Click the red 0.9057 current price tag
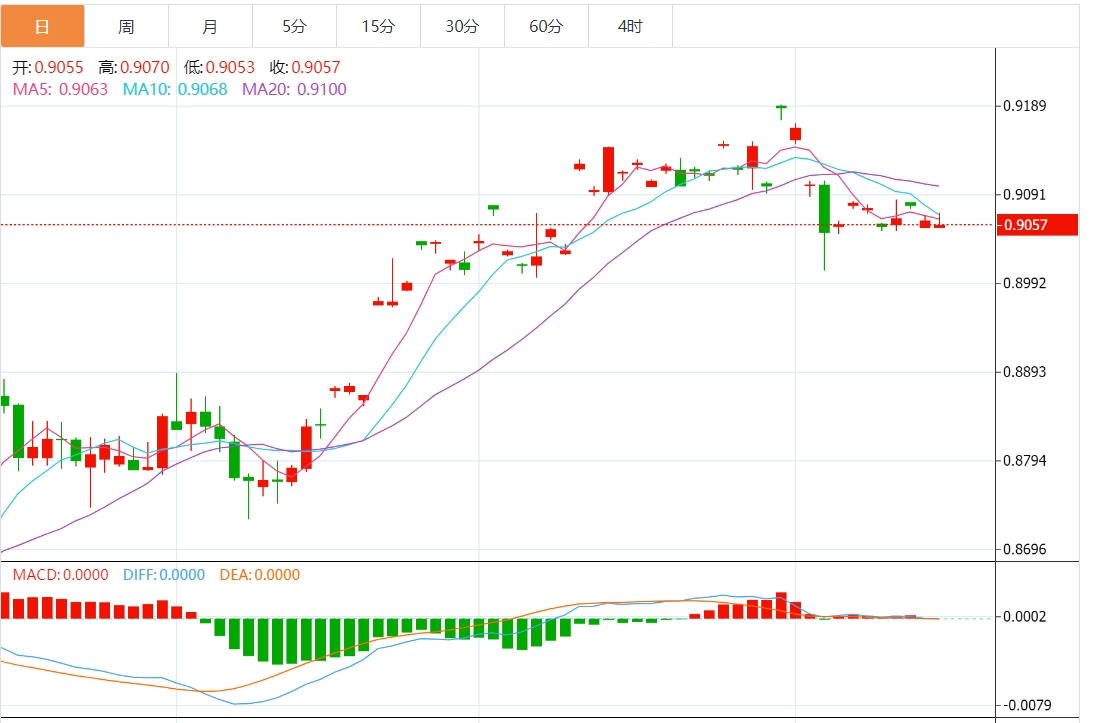1096x723 pixels. coord(1037,225)
